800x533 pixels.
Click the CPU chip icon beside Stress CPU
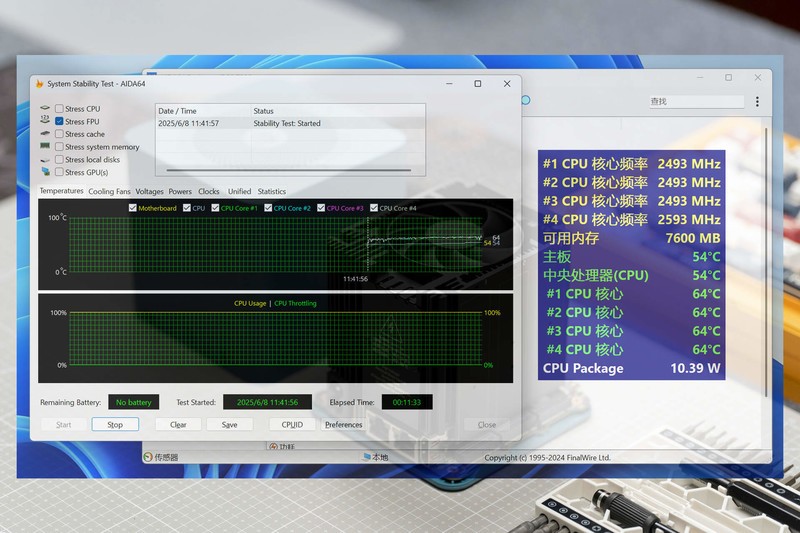click(45, 109)
